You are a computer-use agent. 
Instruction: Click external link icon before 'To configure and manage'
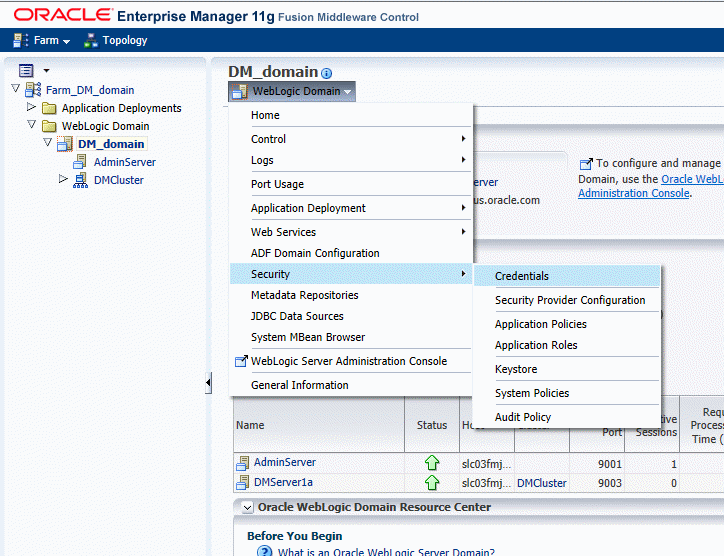585,163
